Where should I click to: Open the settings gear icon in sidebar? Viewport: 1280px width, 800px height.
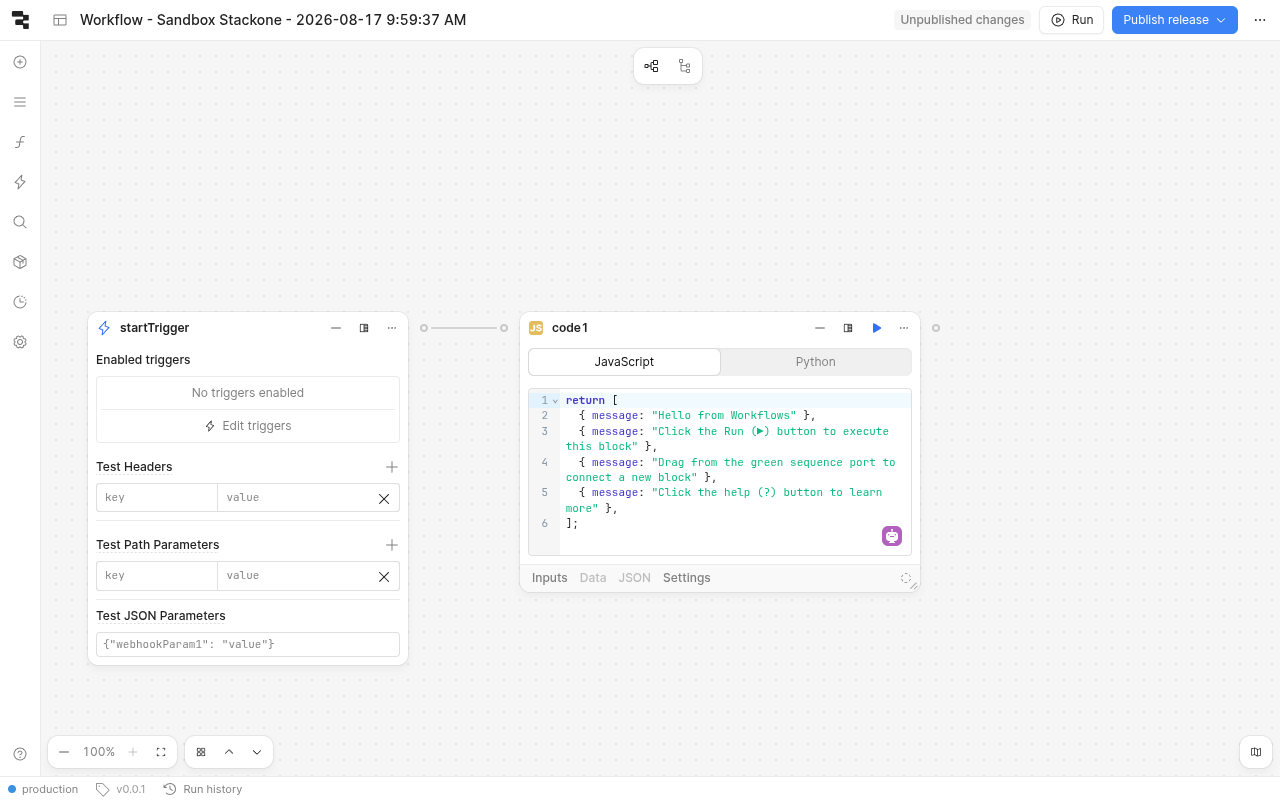tap(20, 342)
